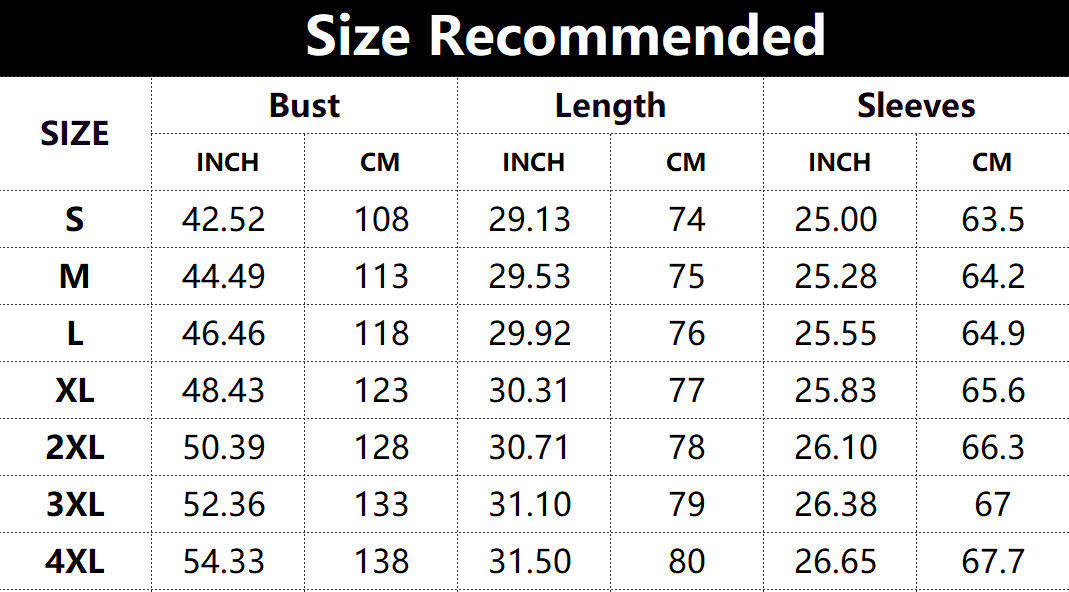Select the 3XL size row label
Screen dimensions: 1069x592
pyautogui.click(x=75, y=504)
